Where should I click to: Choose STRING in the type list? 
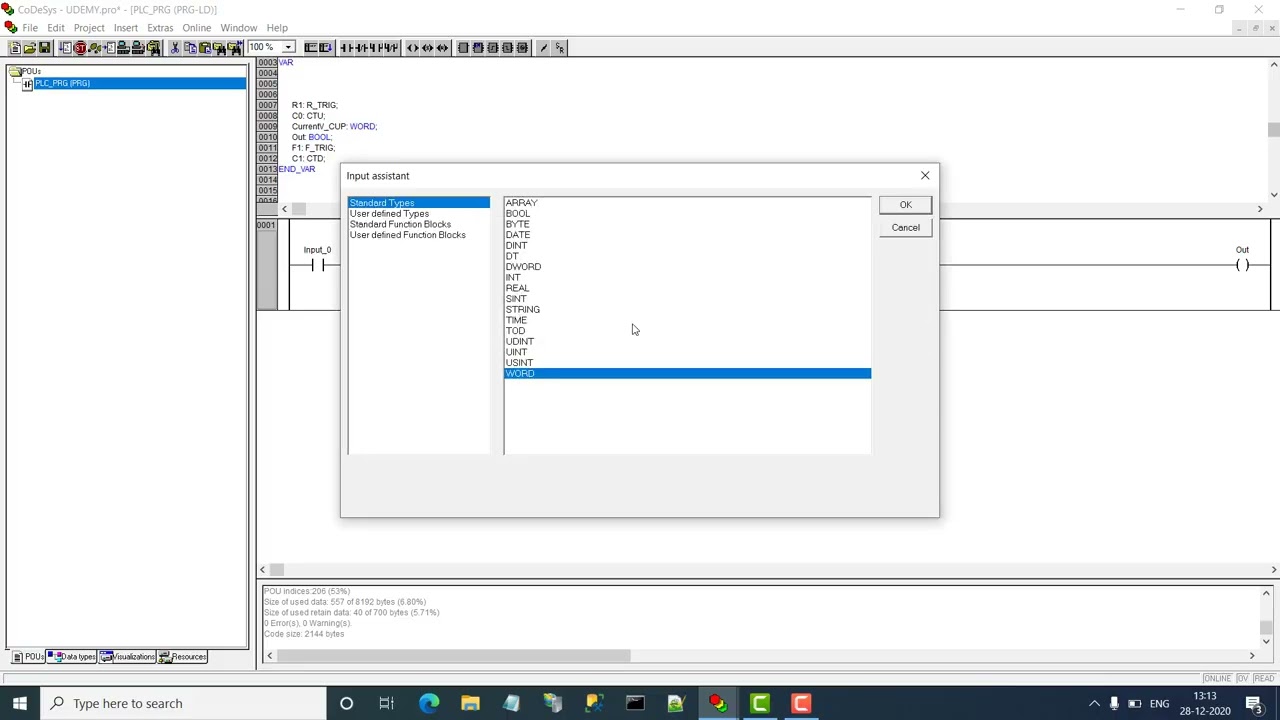tap(522, 310)
